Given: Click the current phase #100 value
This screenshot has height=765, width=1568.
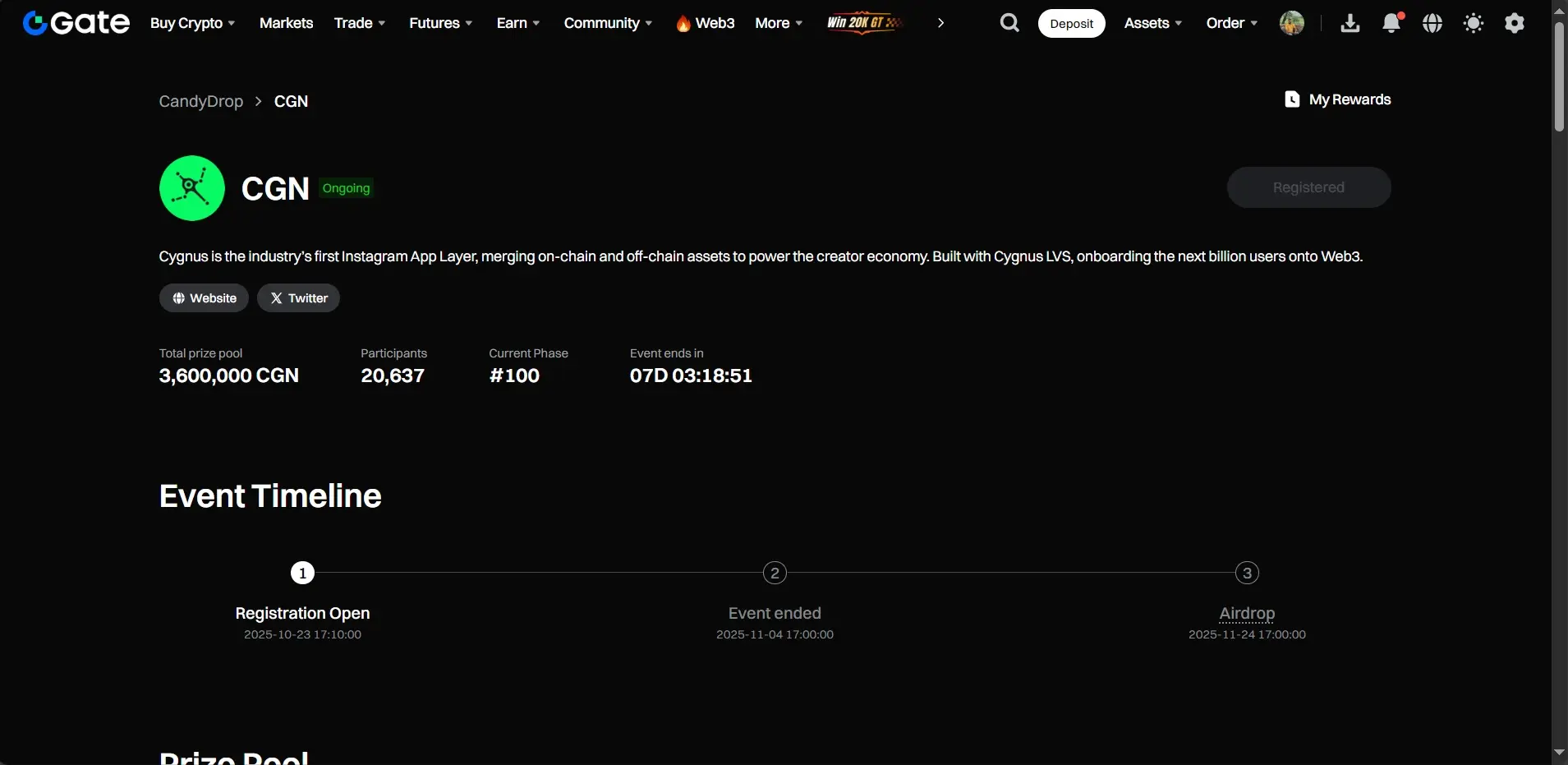Looking at the screenshot, I should coord(514,376).
